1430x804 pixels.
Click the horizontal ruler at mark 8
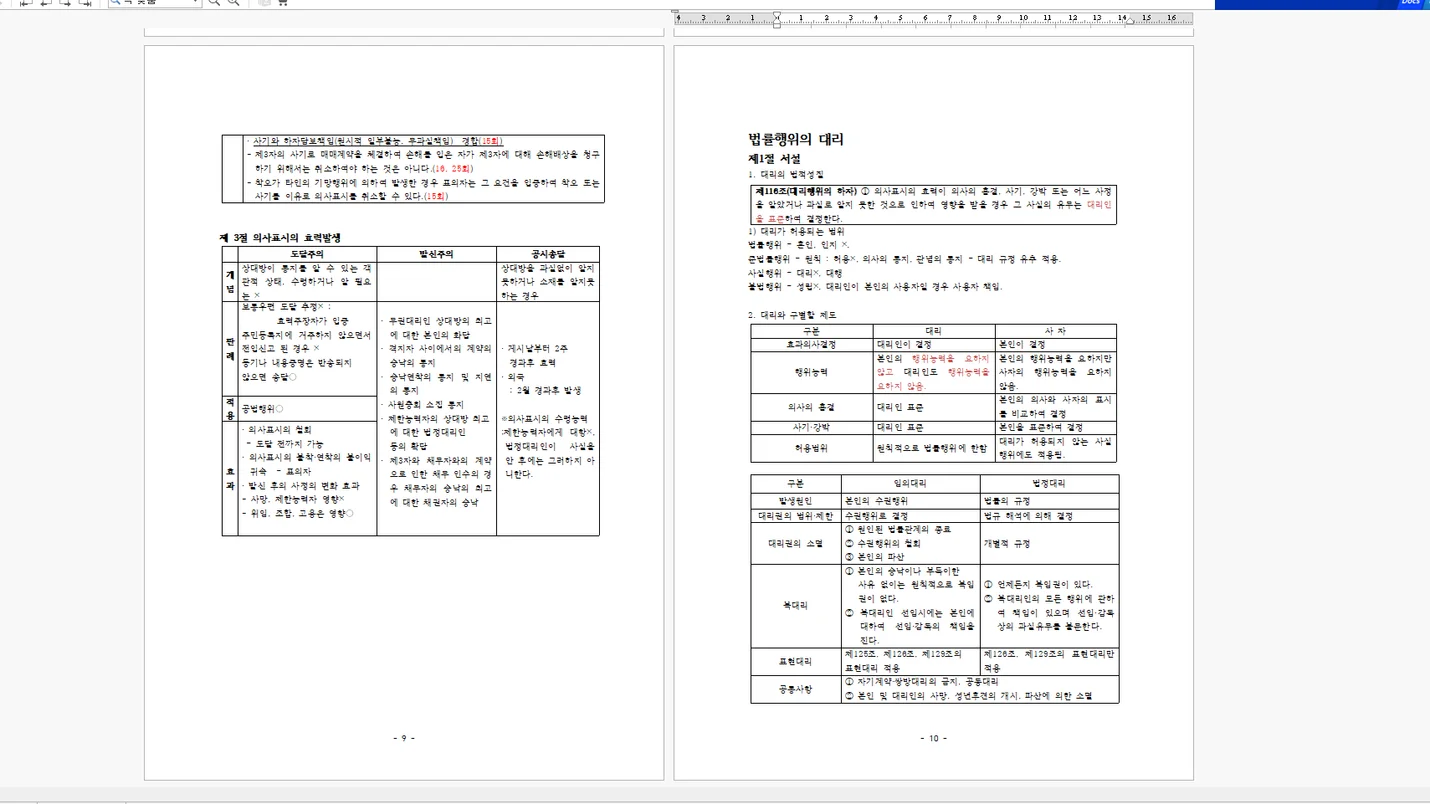pos(974,18)
